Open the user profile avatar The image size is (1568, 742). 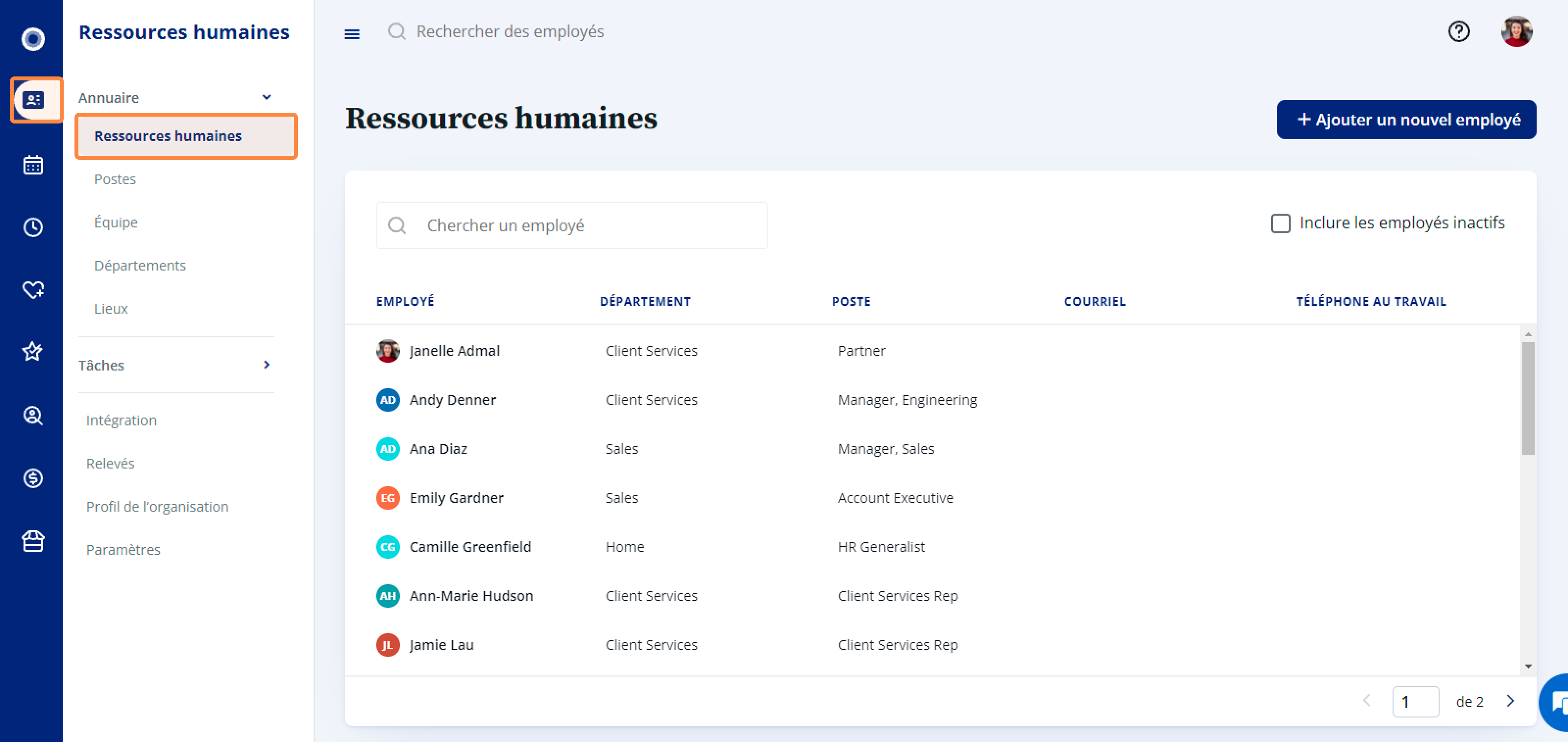(x=1516, y=31)
